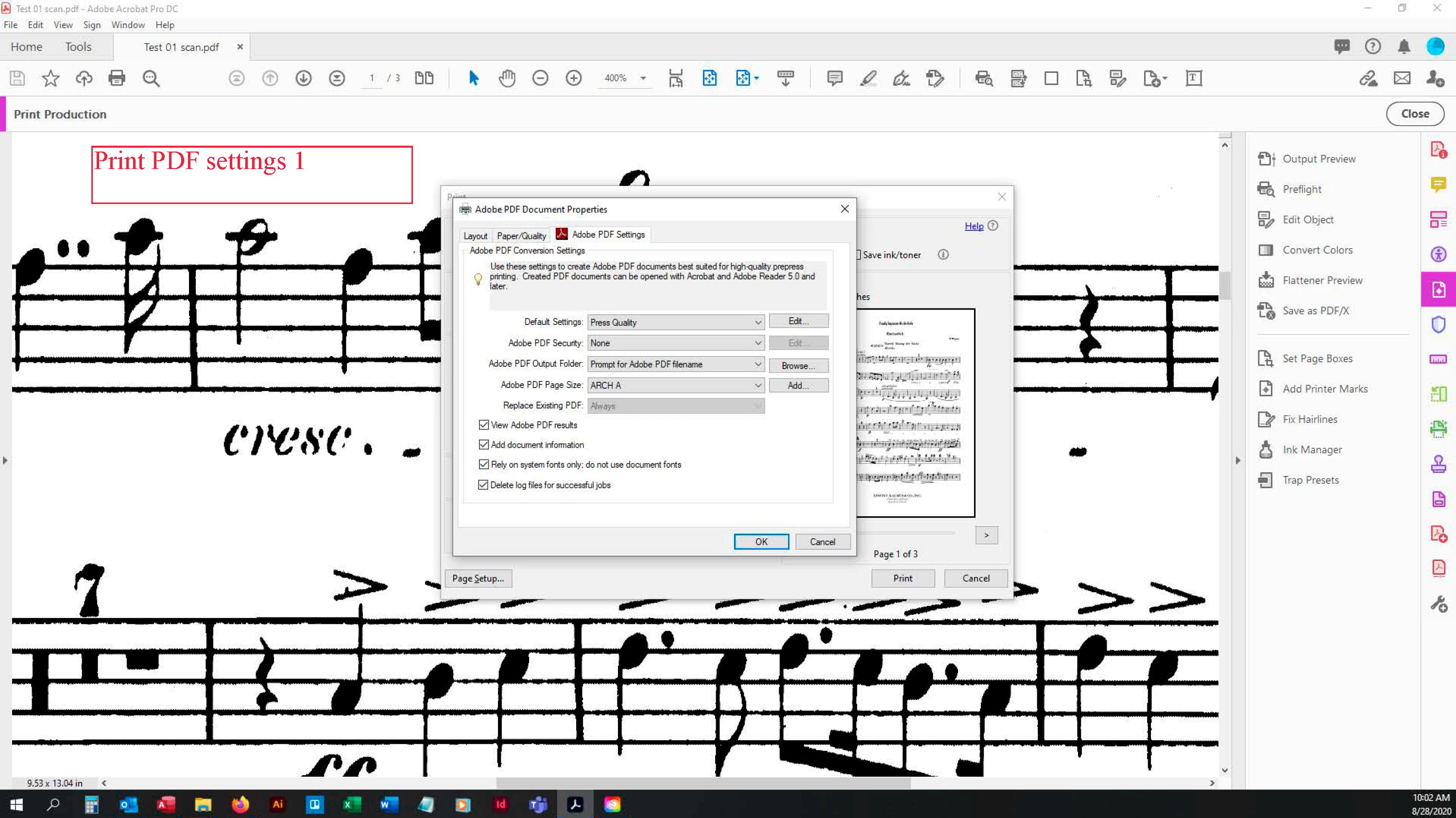1456x818 pixels.
Task: Uncheck View Adobe PDF results
Action: pyautogui.click(x=484, y=425)
